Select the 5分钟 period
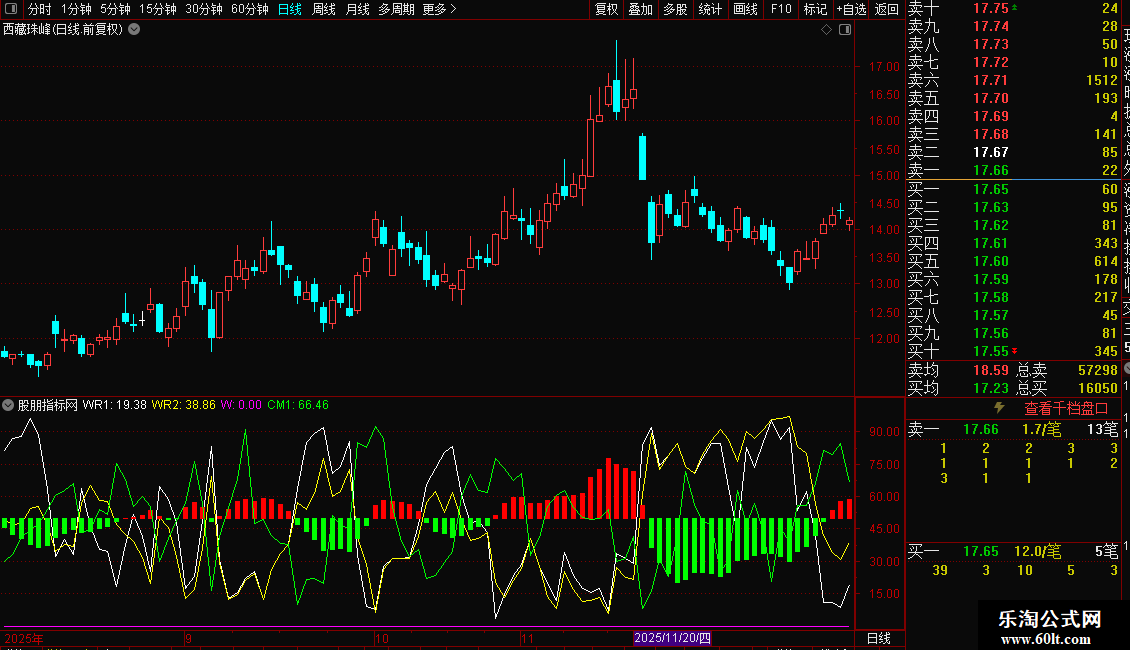 tap(115, 9)
